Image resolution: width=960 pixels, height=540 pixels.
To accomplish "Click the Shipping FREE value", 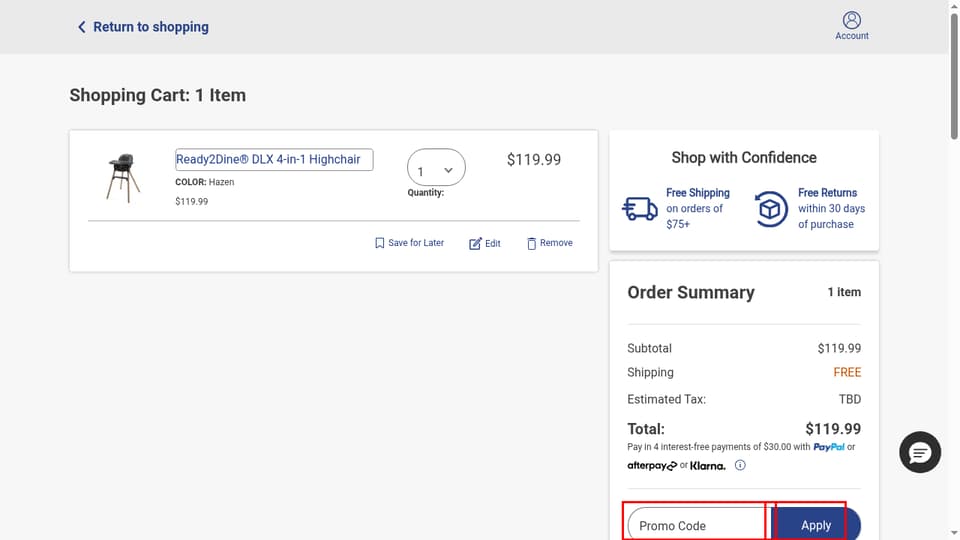I will 847,372.
